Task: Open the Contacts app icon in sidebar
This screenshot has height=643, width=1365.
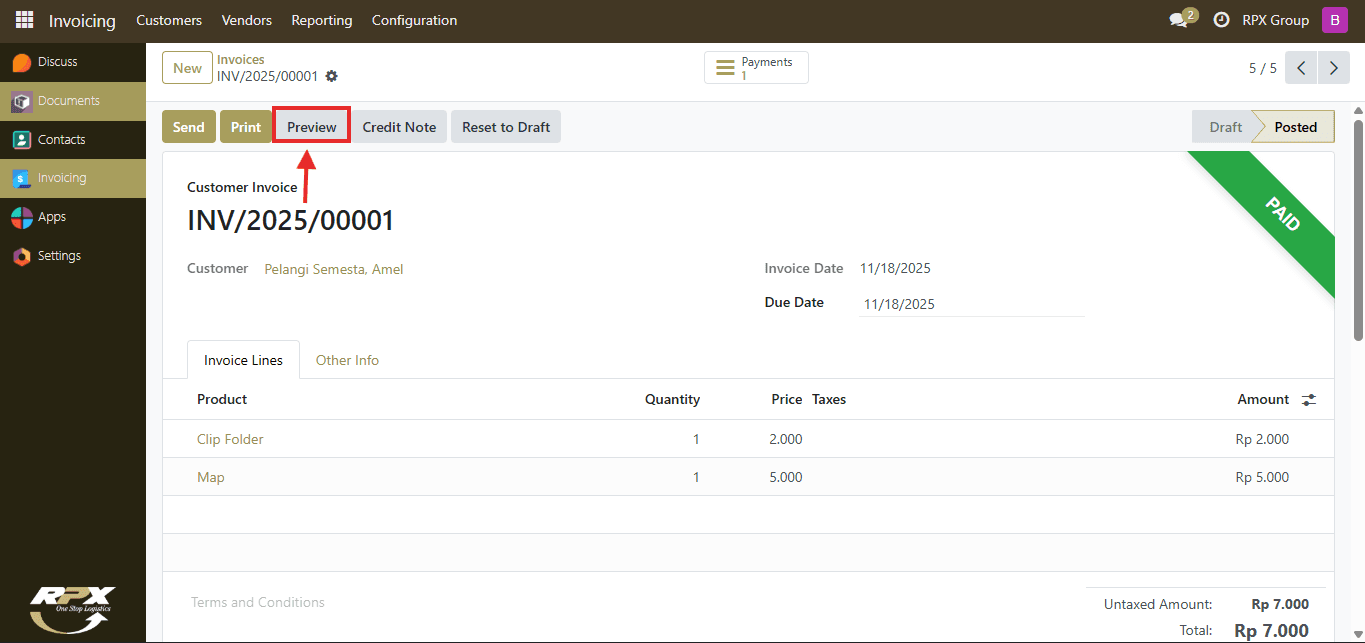Action: [22, 140]
